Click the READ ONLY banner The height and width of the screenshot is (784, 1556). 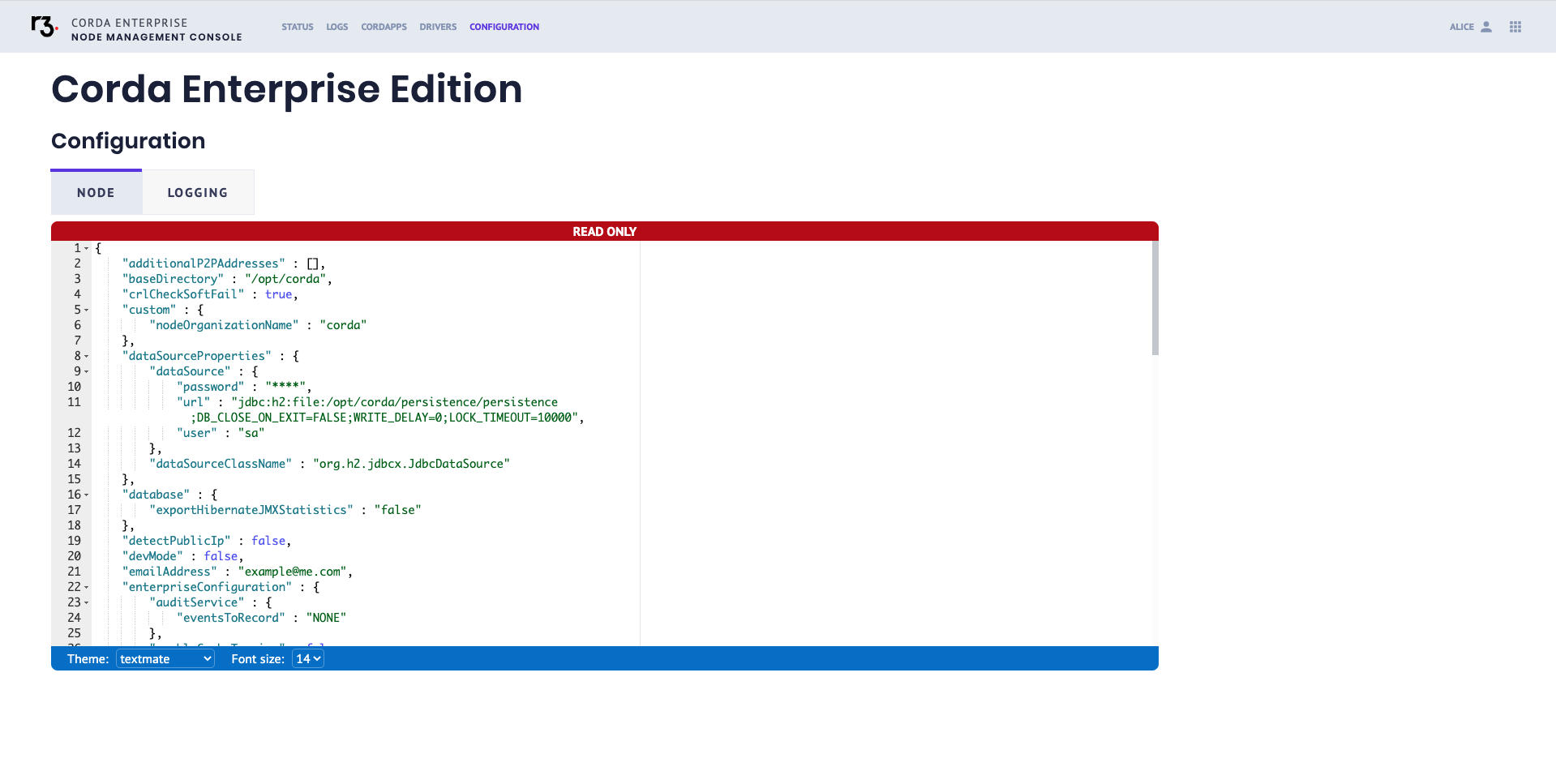[x=605, y=231]
